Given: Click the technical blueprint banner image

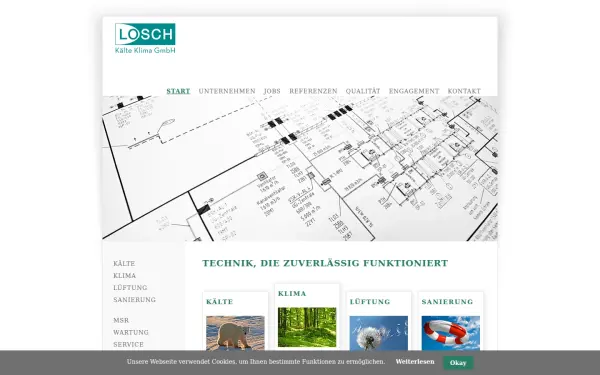Looking at the screenshot, I should [300, 168].
